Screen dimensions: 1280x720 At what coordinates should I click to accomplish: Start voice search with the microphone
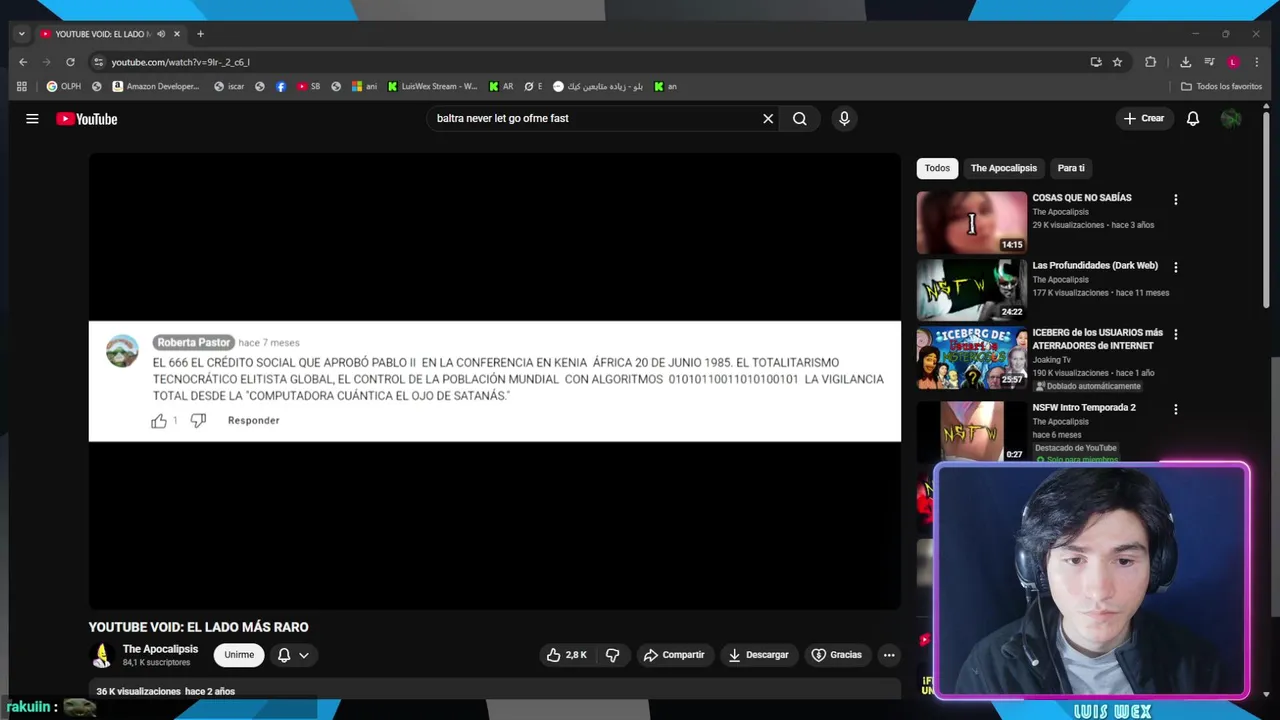pyautogui.click(x=844, y=119)
